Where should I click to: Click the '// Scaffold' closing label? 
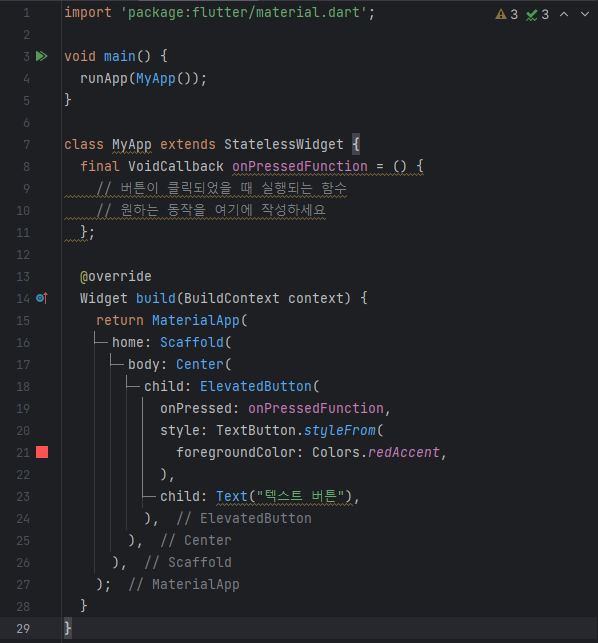(188, 563)
